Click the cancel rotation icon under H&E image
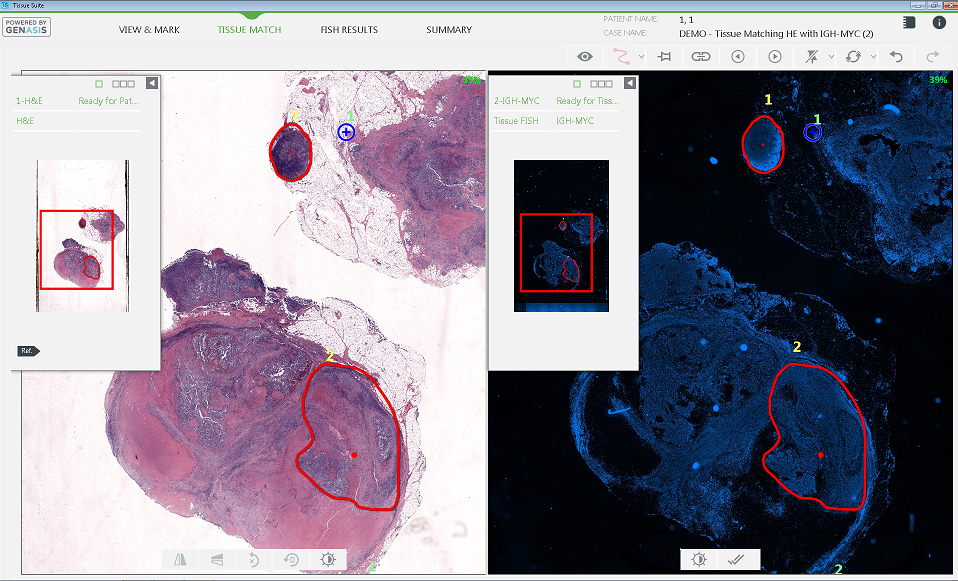Viewport: 958px width, 581px height. tap(254, 559)
